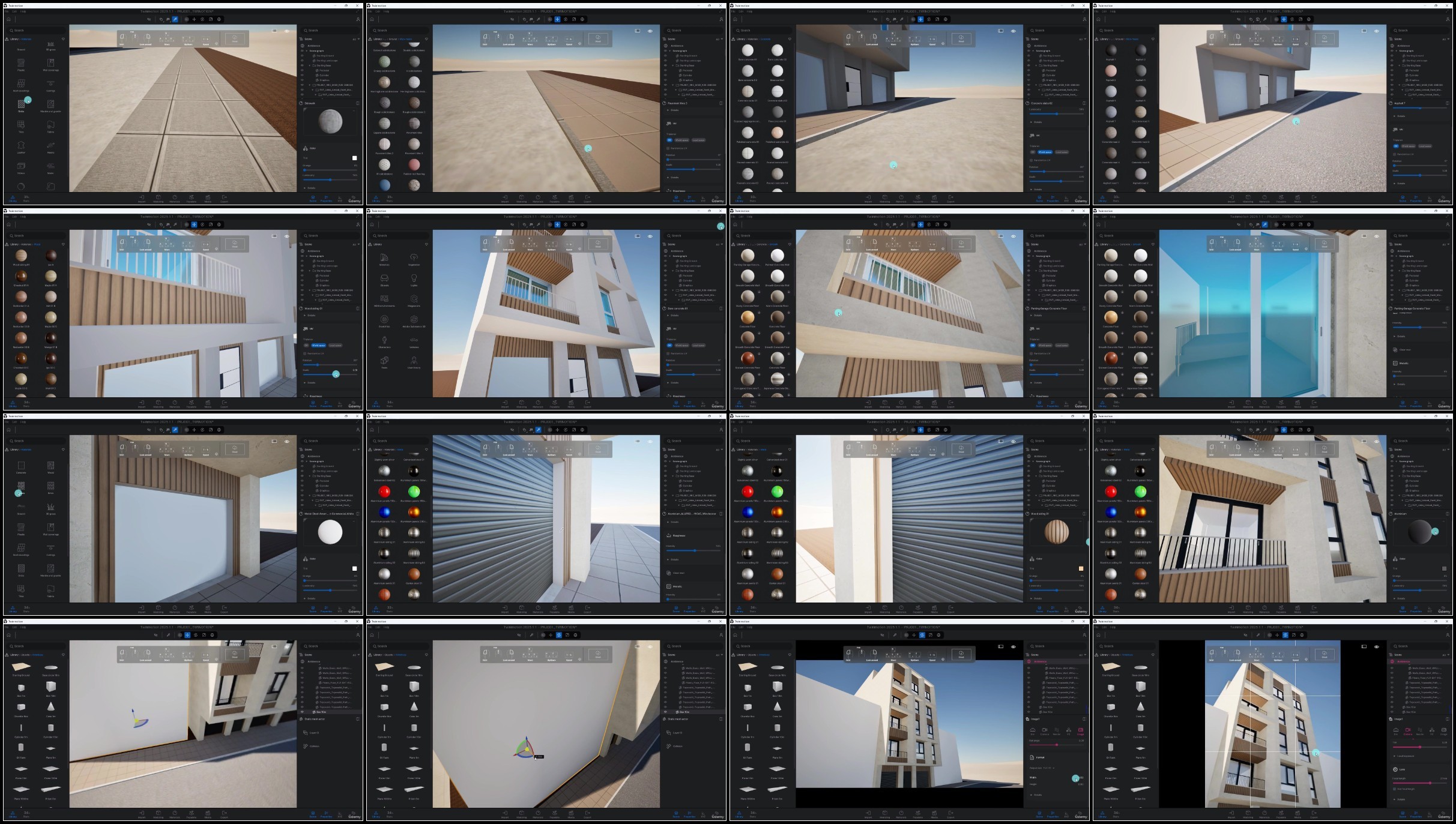Open HDRI environments in the Library root frame
Viewport: 1456px width, 824px height.
click(x=384, y=301)
